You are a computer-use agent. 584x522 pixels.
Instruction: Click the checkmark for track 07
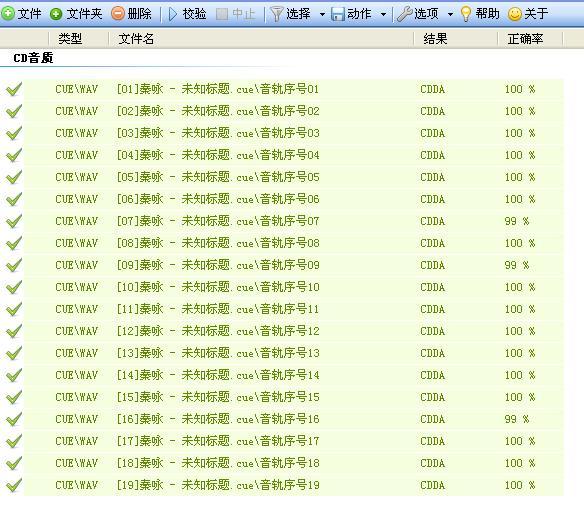(x=14, y=221)
